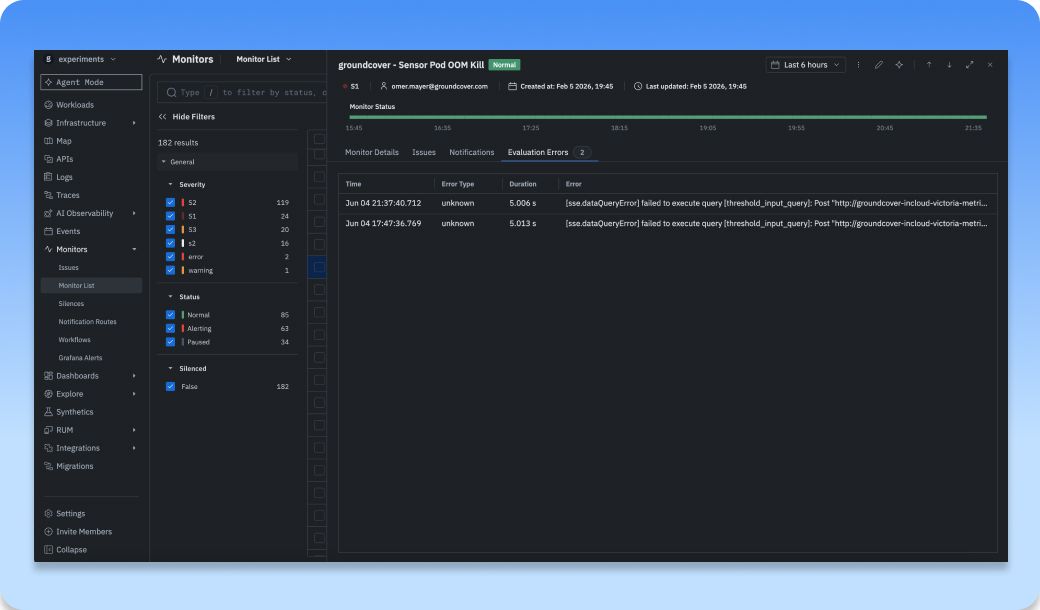The height and width of the screenshot is (610, 1040).
Task: Go to previous monitor with up arrow
Action: tap(929, 65)
